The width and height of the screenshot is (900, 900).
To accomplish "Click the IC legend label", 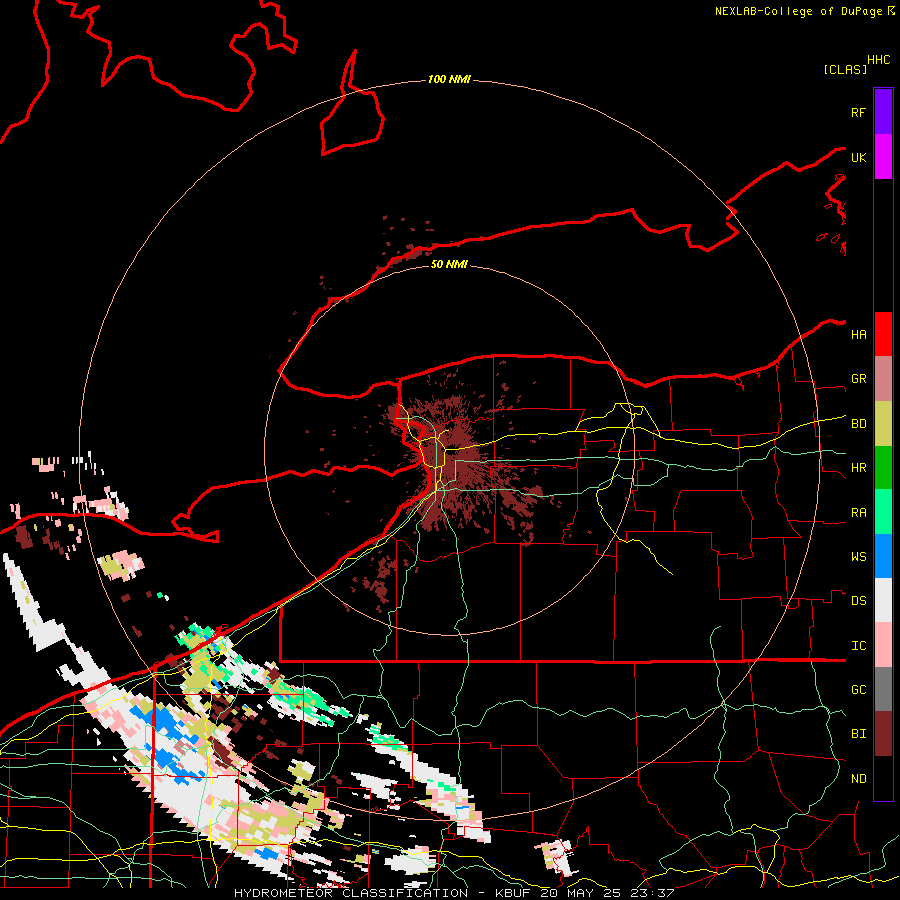I will point(858,646).
